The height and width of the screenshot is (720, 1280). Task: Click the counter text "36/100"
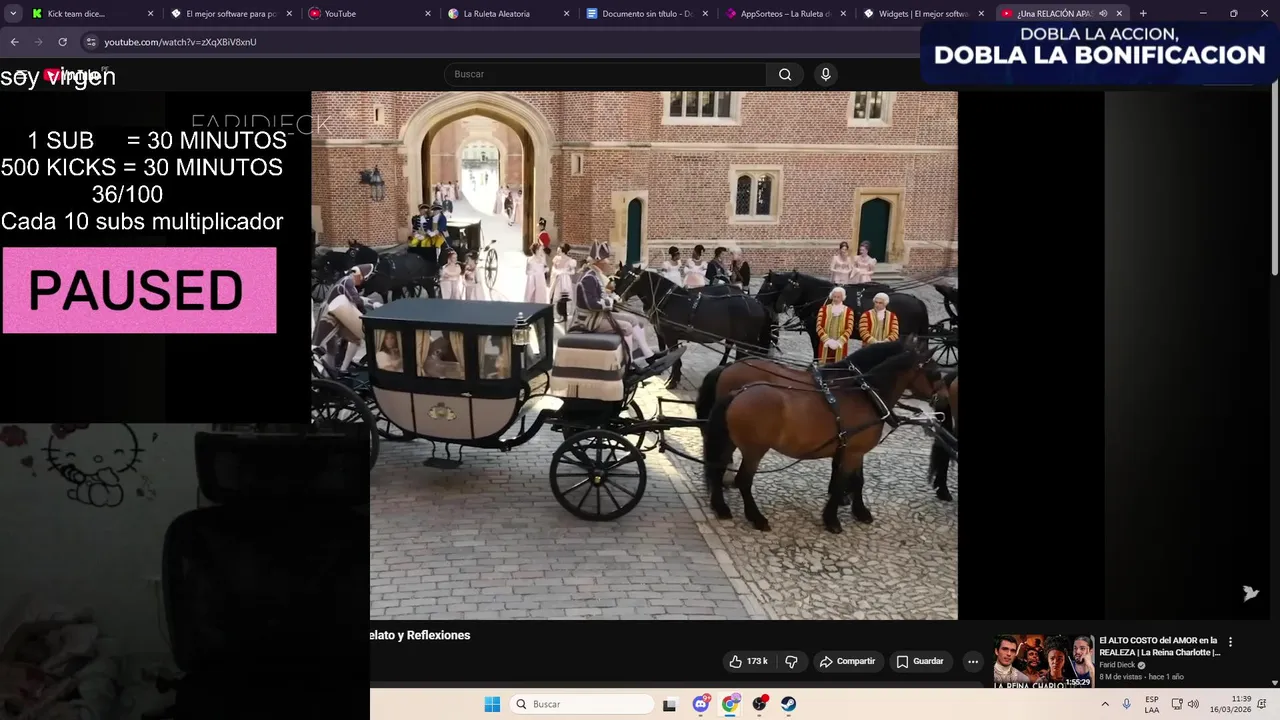tap(127, 194)
